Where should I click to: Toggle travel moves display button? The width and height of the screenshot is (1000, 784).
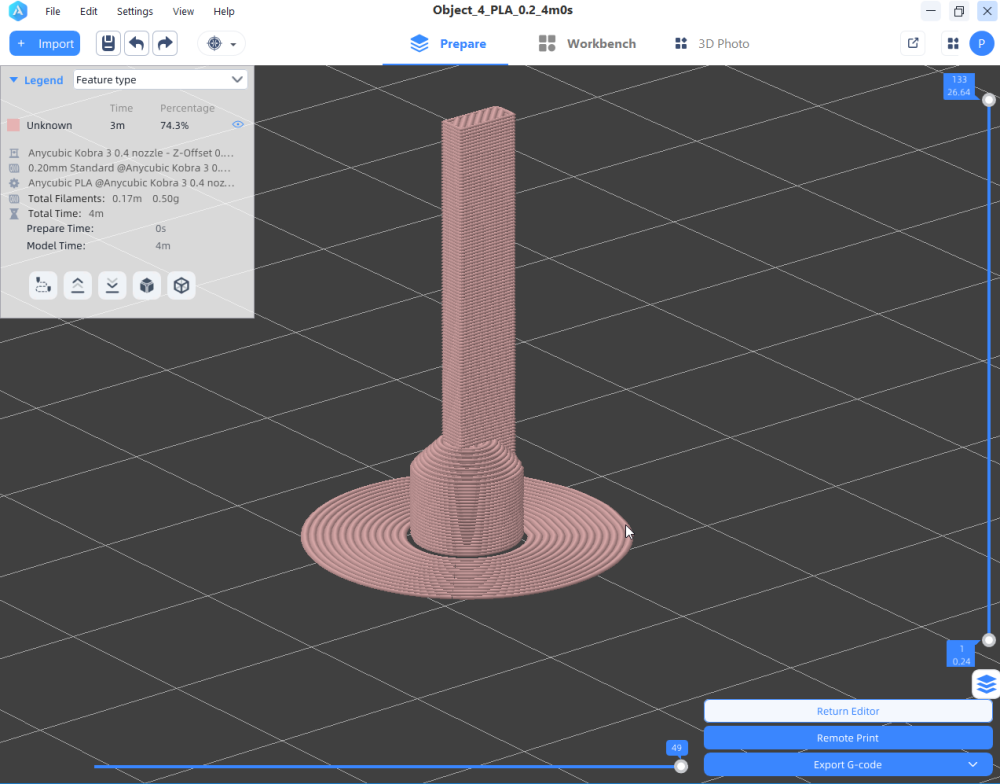tap(43, 285)
